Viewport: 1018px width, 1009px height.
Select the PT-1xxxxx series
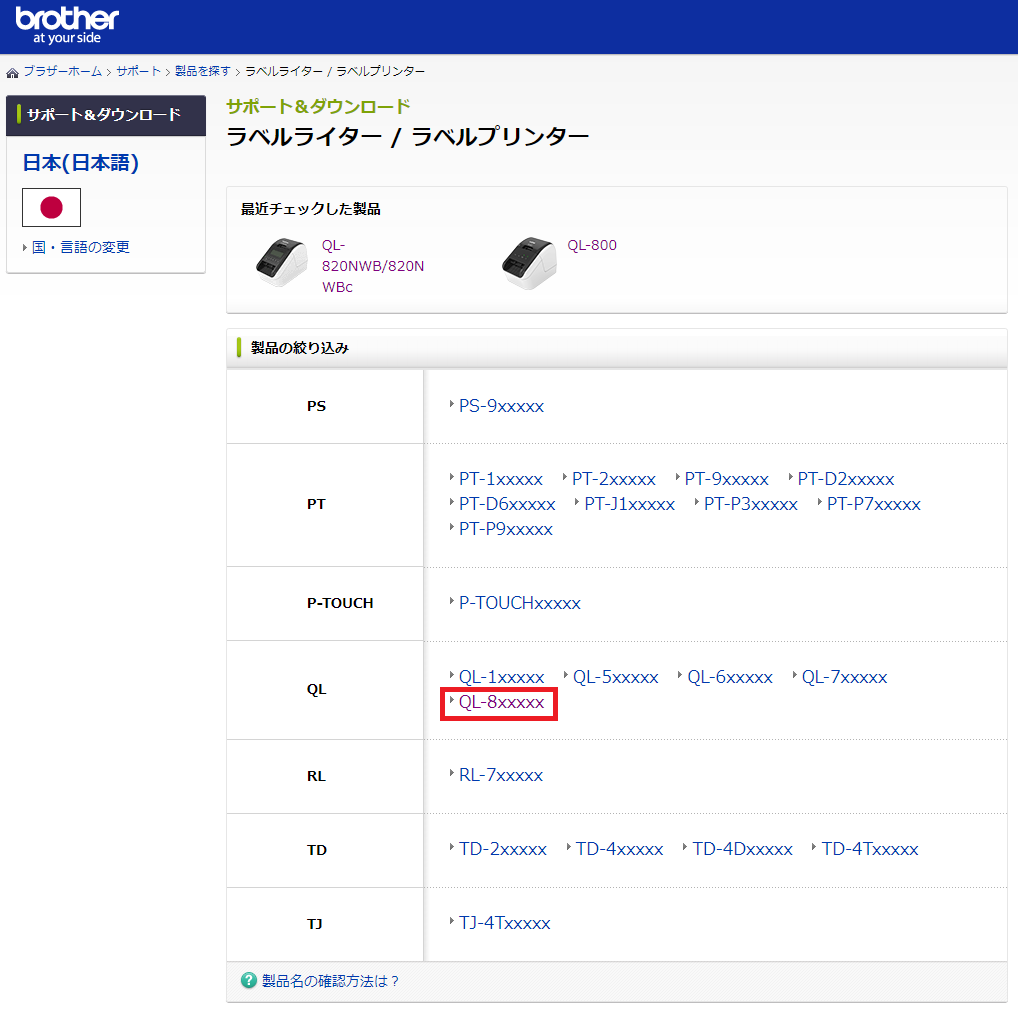501,479
